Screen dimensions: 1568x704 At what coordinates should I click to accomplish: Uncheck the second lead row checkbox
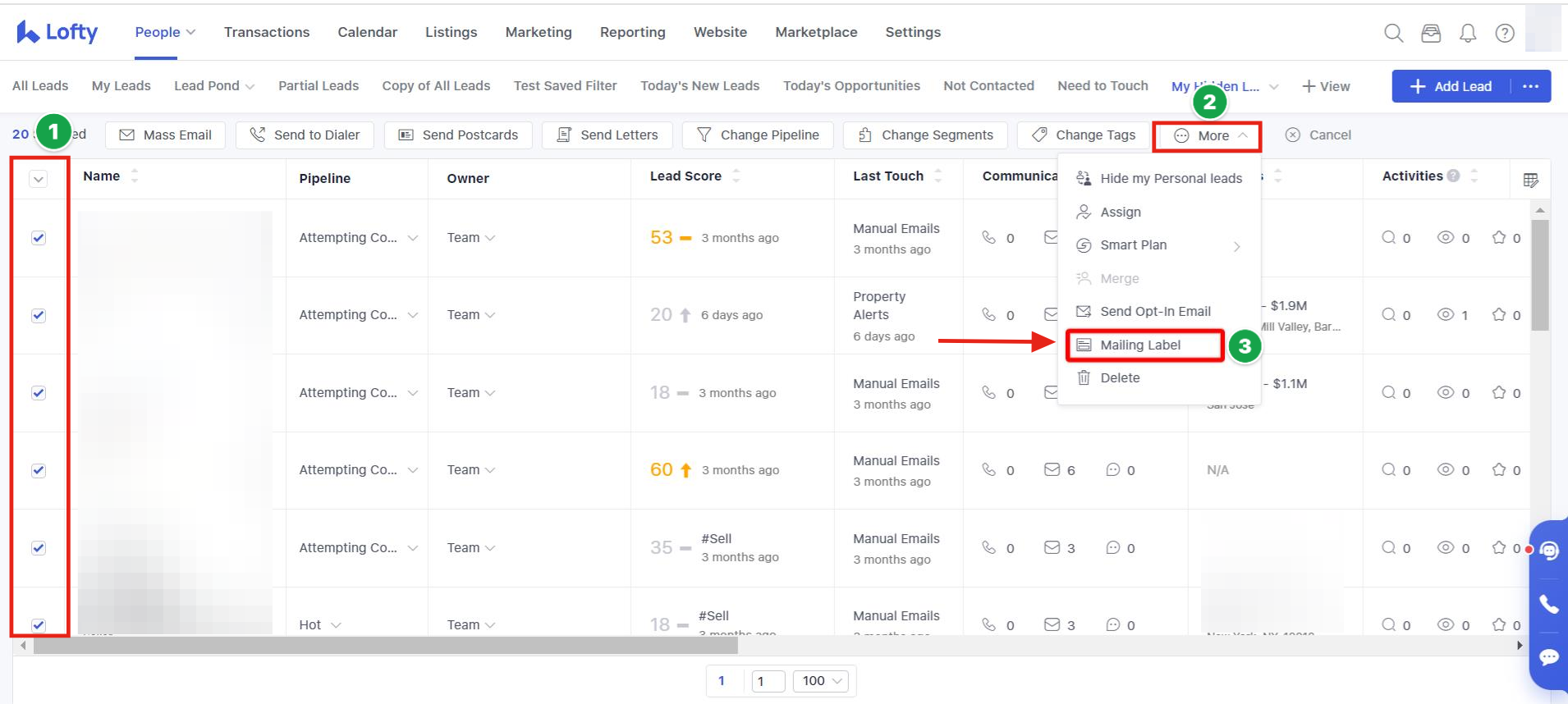point(39,316)
